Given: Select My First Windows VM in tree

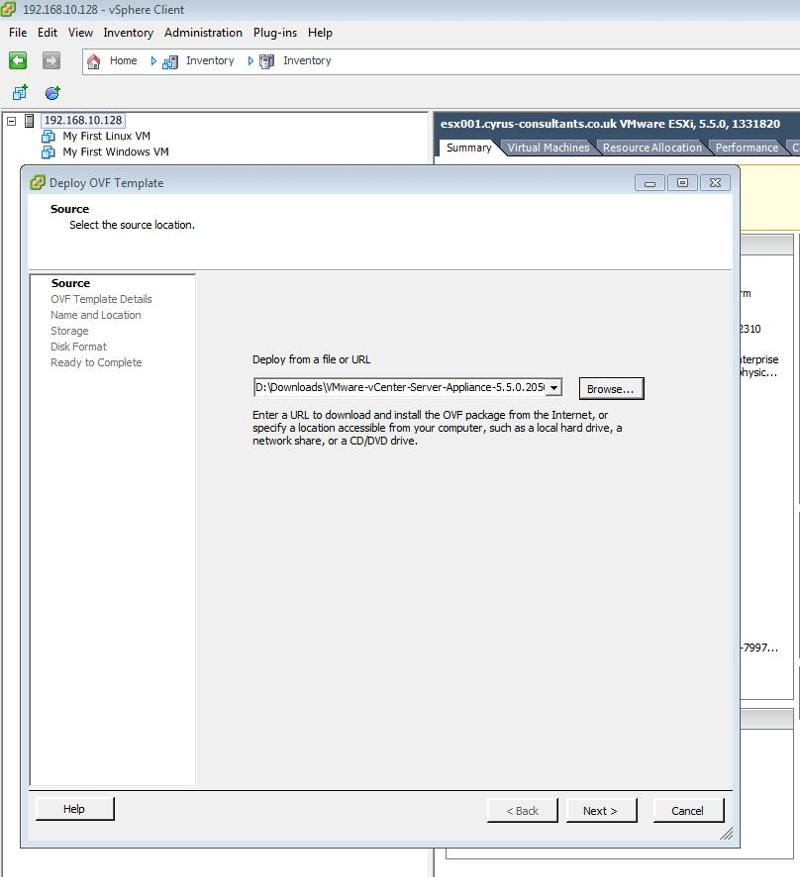Looking at the screenshot, I should 115,152.
